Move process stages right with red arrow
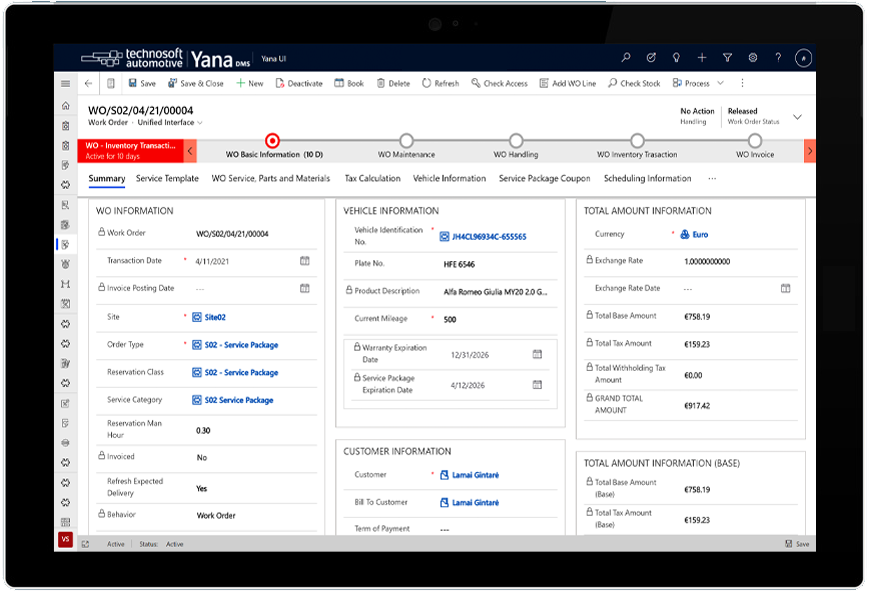The image size is (869, 591). (x=810, y=151)
